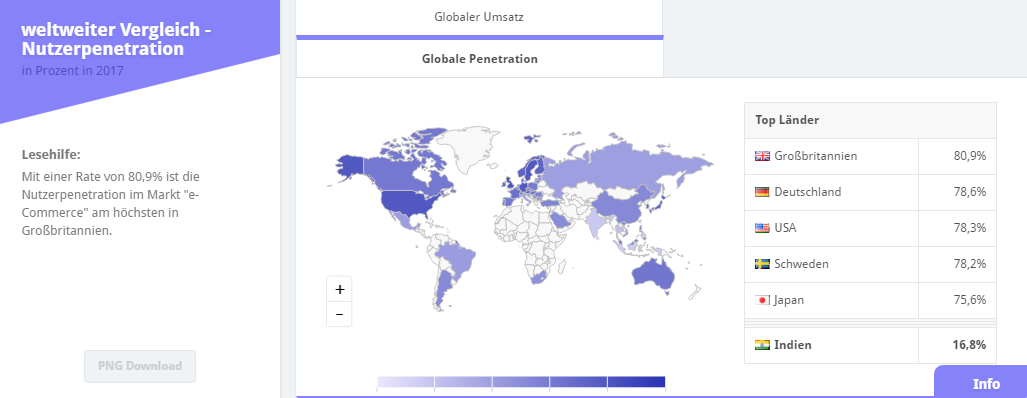
Task: Zoom in on the map with plus button
Action: coord(339,289)
